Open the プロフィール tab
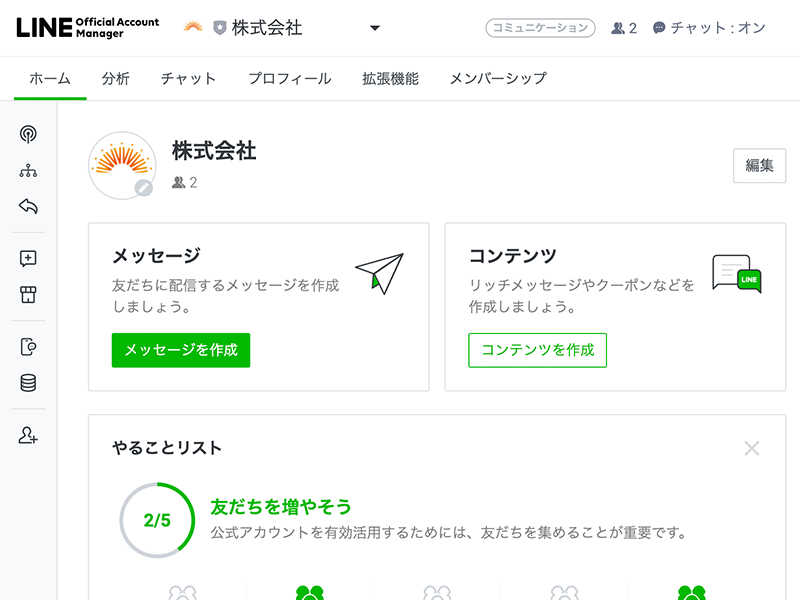 tap(289, 79)
